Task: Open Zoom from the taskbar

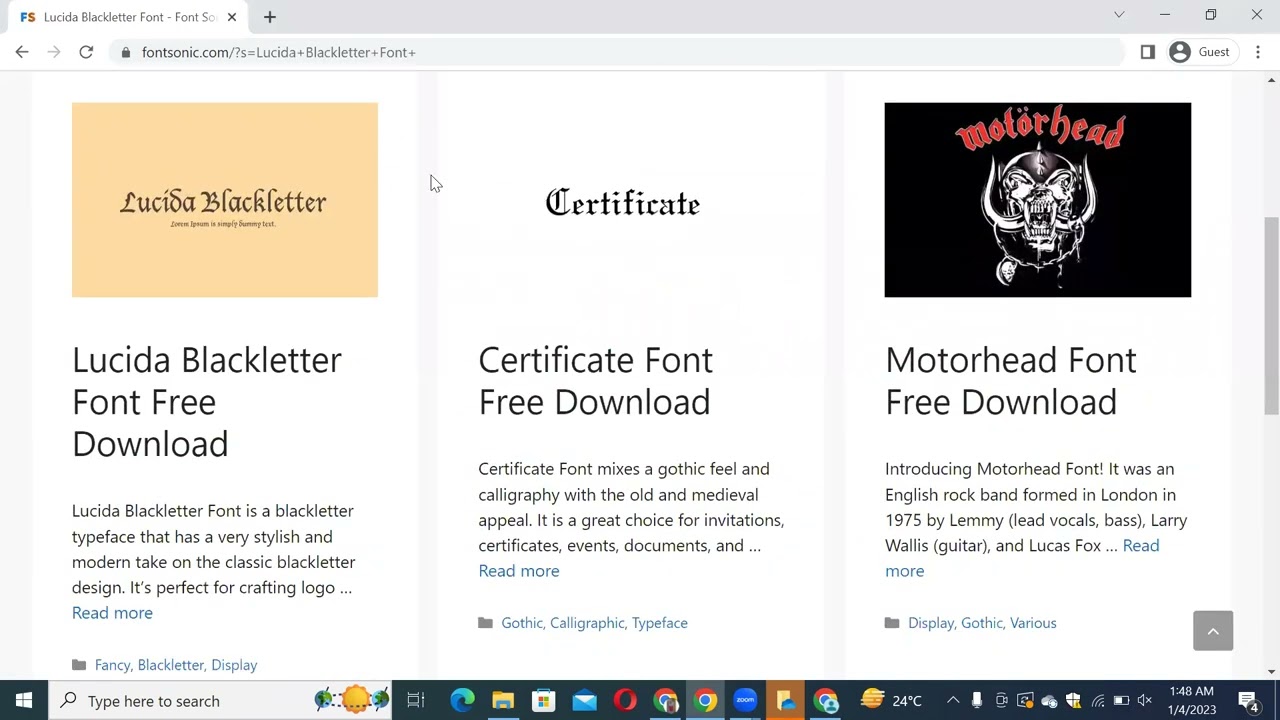Action: (746, 701)
